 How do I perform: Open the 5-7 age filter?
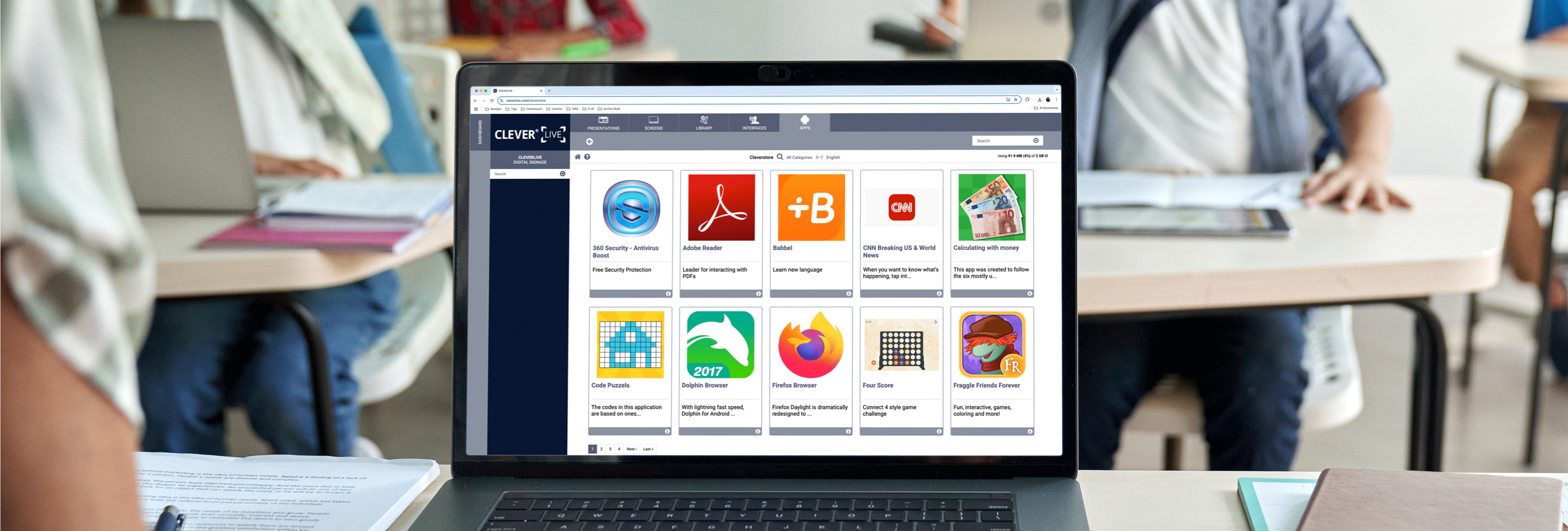pos(819,158)
